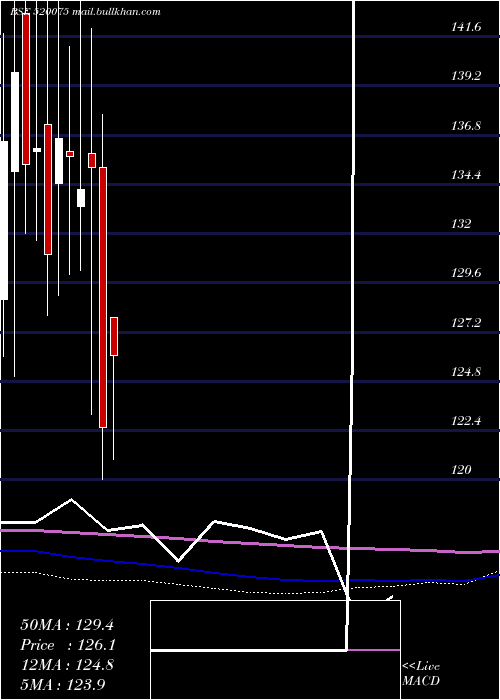Click the tallest red candlestick between 122.4 and 134.4

pos(103,297)
